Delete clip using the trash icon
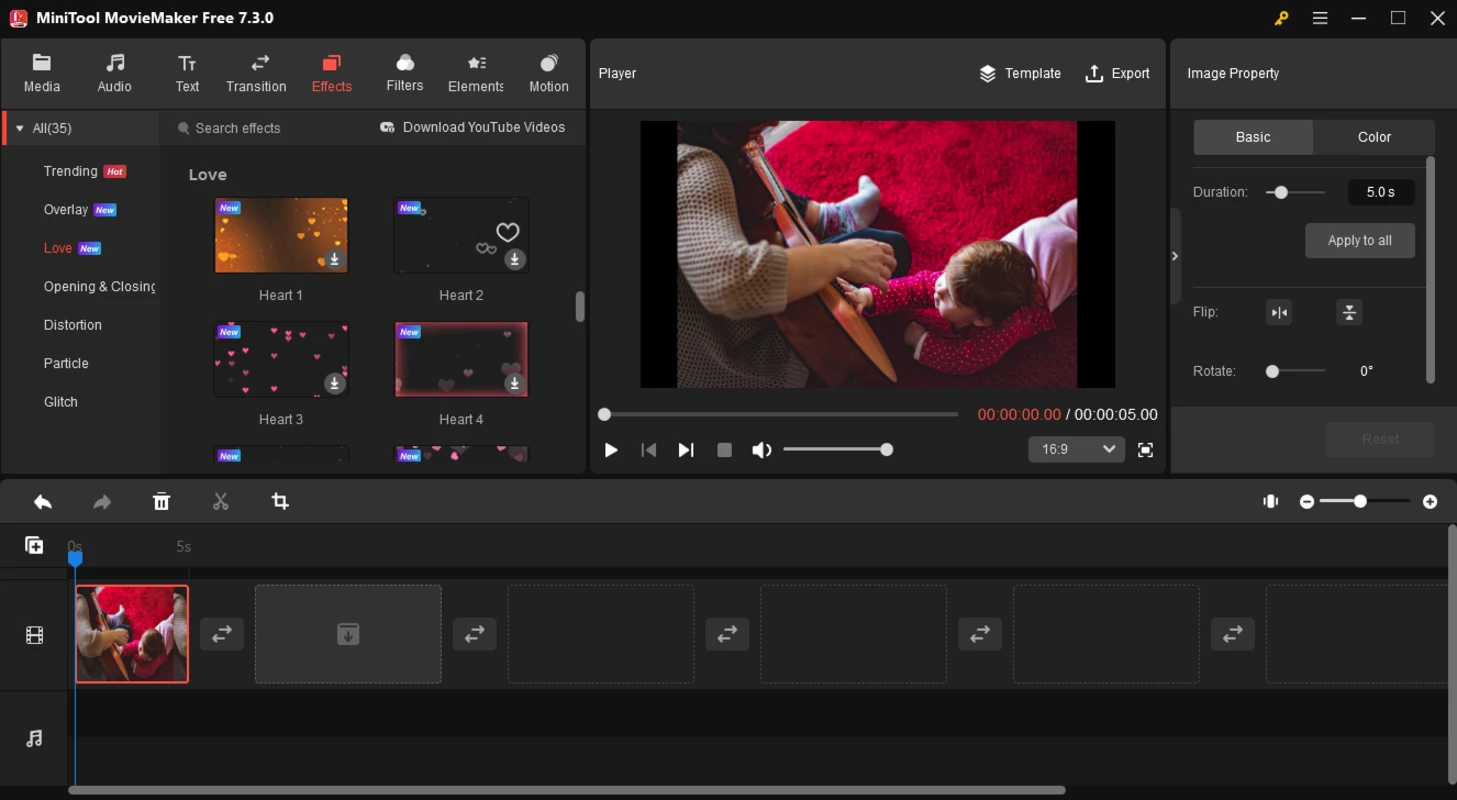Viewport: 1457px width, 800px height. (161, 502)
